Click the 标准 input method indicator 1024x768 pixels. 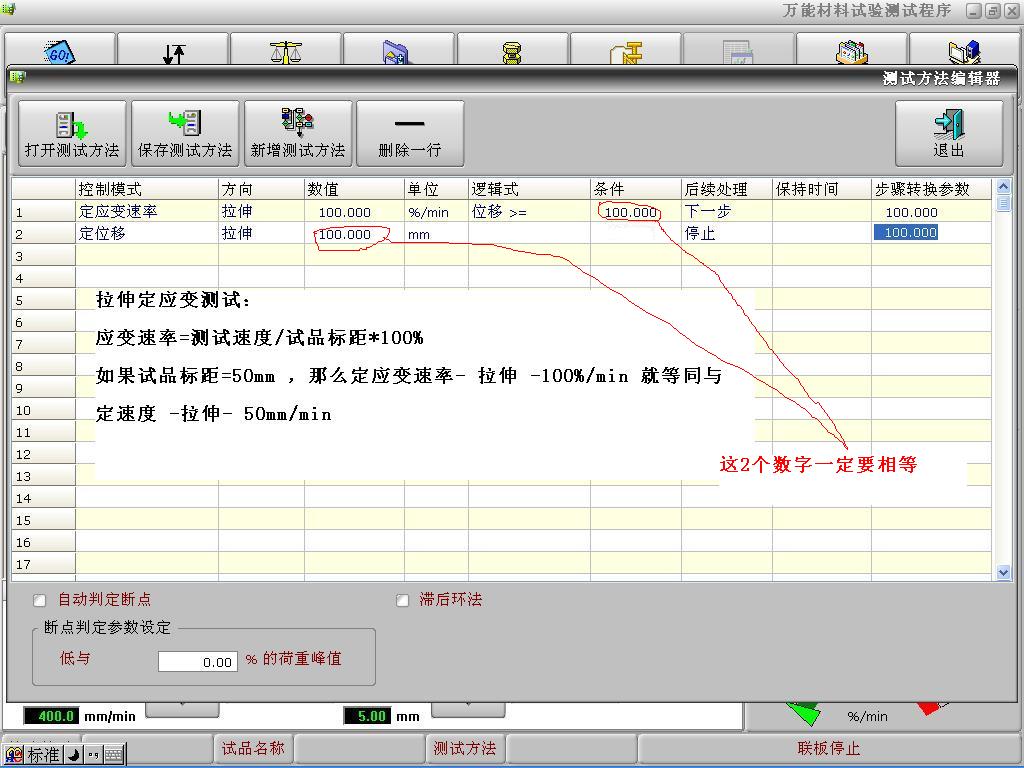pyautogui.click(x=43, y=755)
